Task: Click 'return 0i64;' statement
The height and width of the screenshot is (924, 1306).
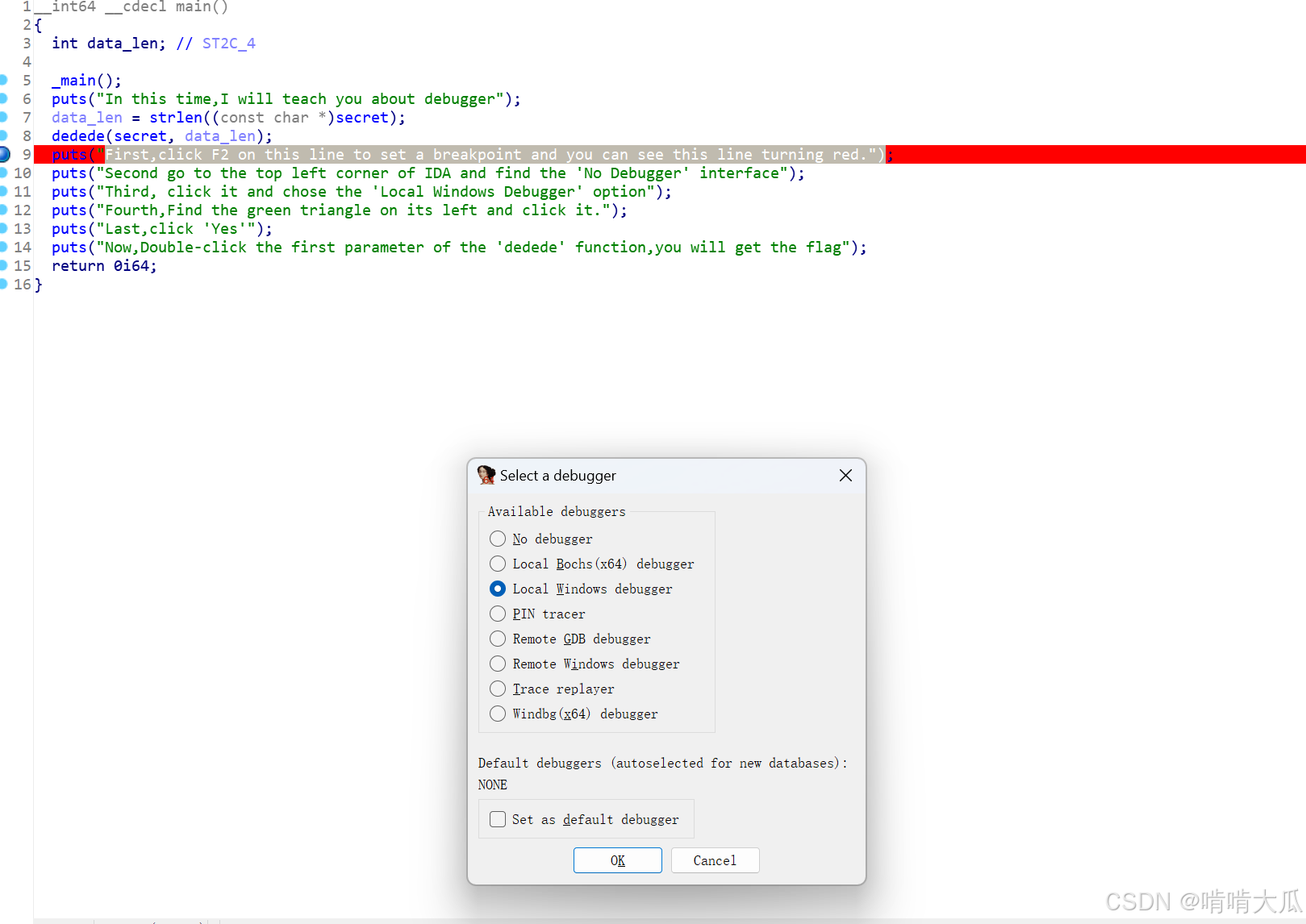Action: (x=105, y=266)
